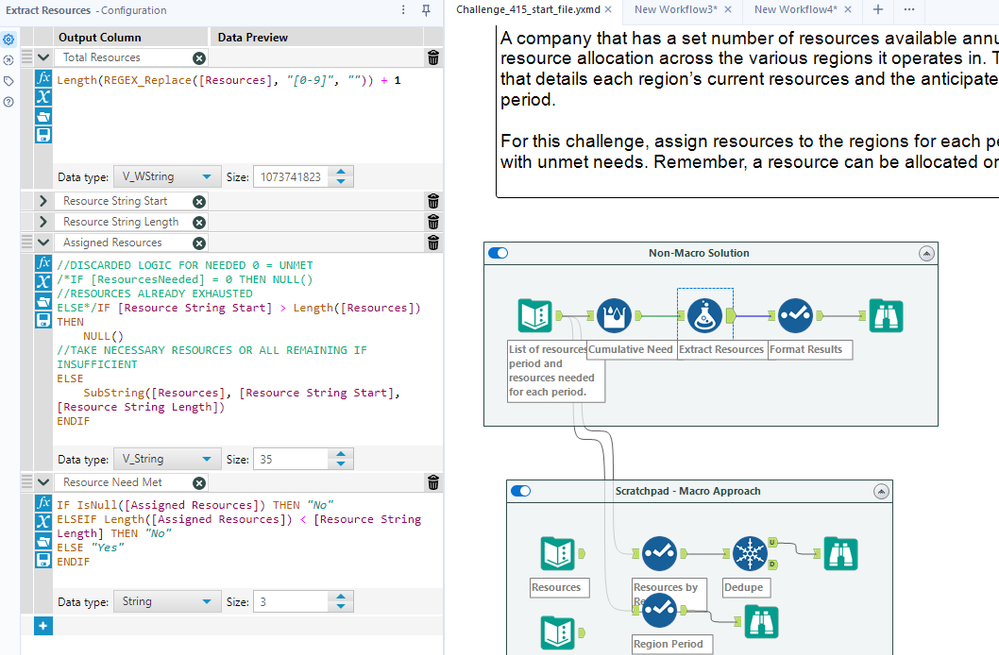Disable the Non-Macro Solution container

pyautogui.click(x=498, y=253)
